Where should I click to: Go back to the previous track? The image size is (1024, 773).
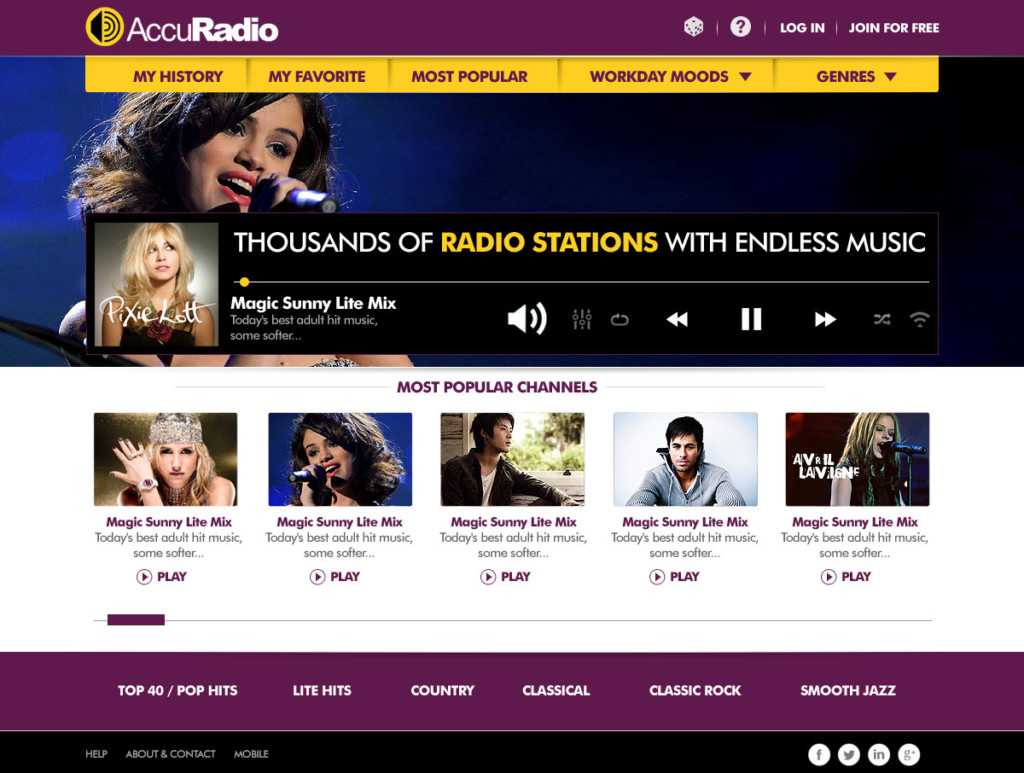pos(677,319)
